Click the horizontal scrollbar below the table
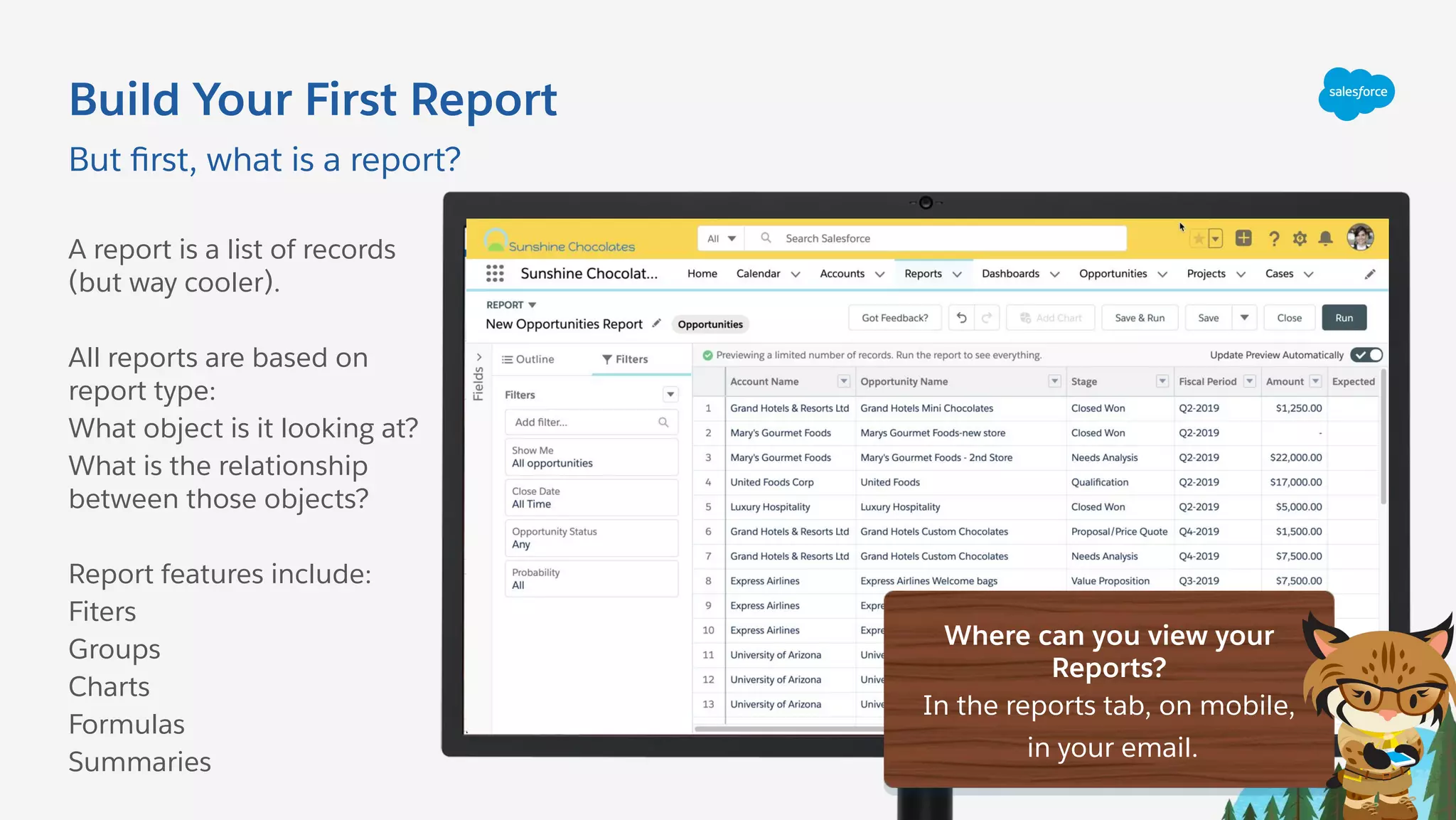 tap(789, 728)
